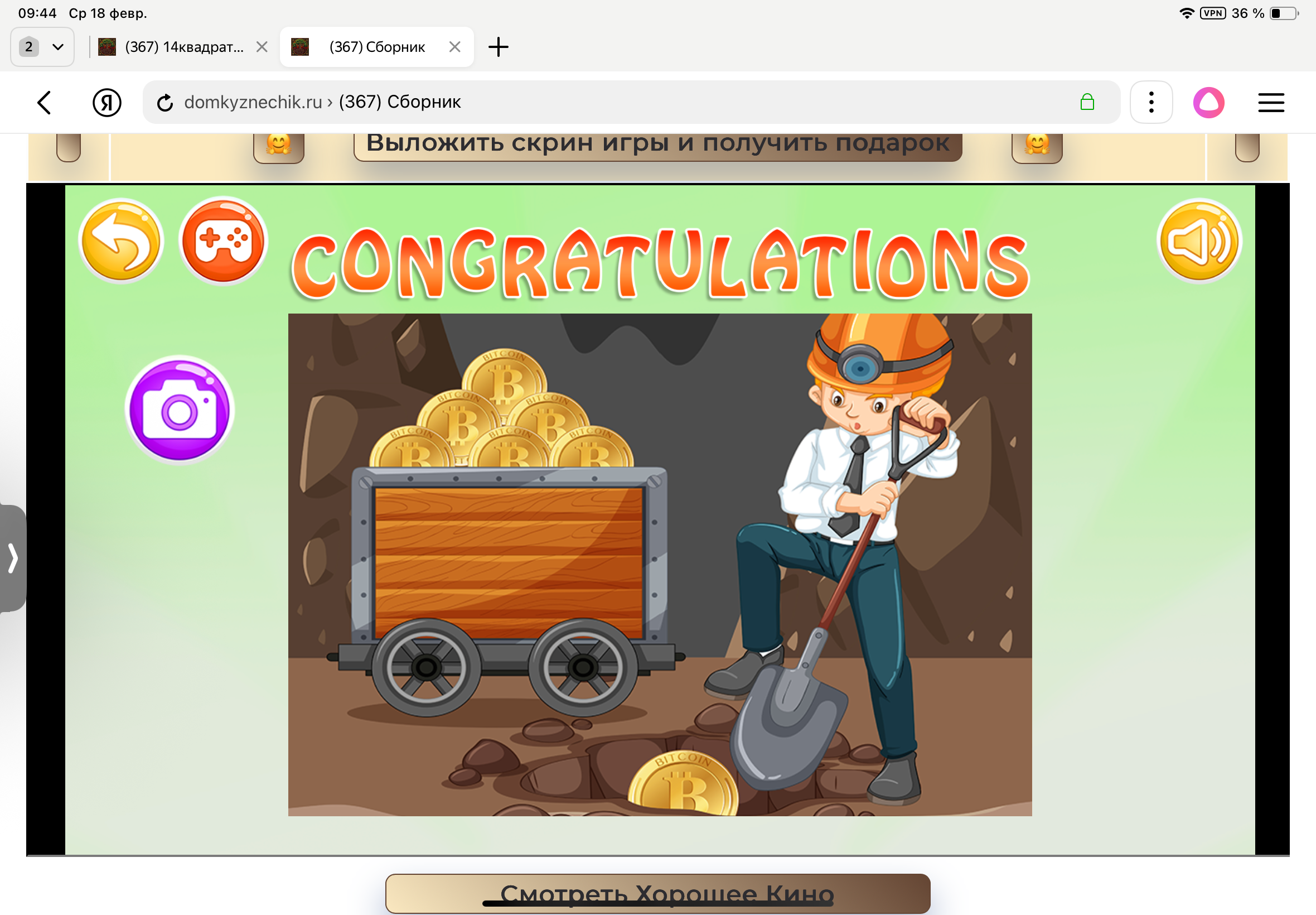Reload the page with the refresh icon
This screenshot has width=1316, height=915.
click(165, 103)
